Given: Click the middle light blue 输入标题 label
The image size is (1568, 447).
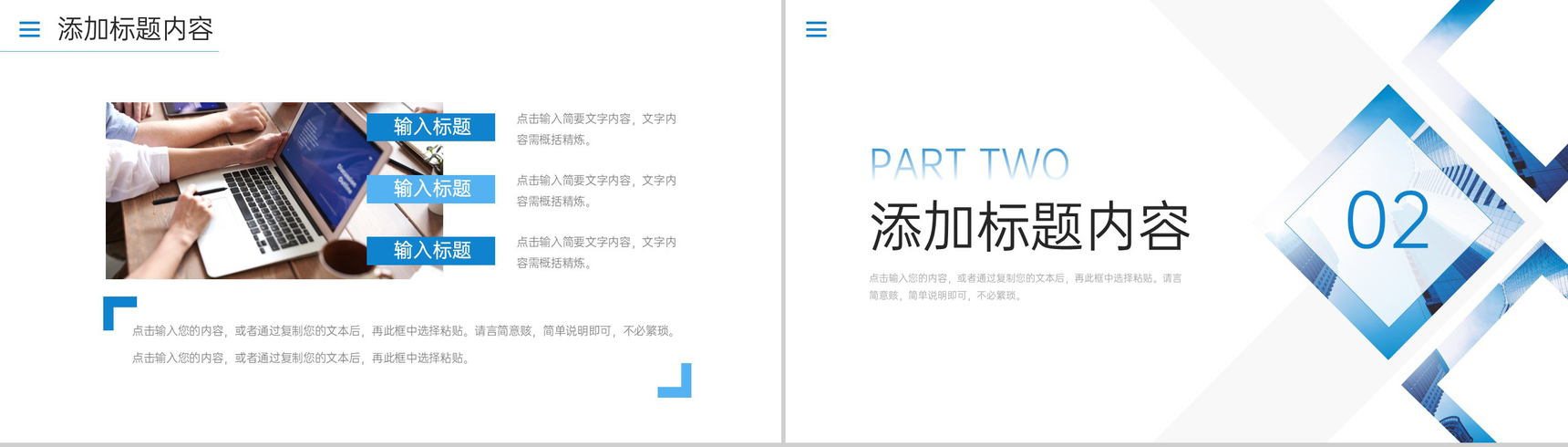Looking at the screenshot, I should [431, 189].
